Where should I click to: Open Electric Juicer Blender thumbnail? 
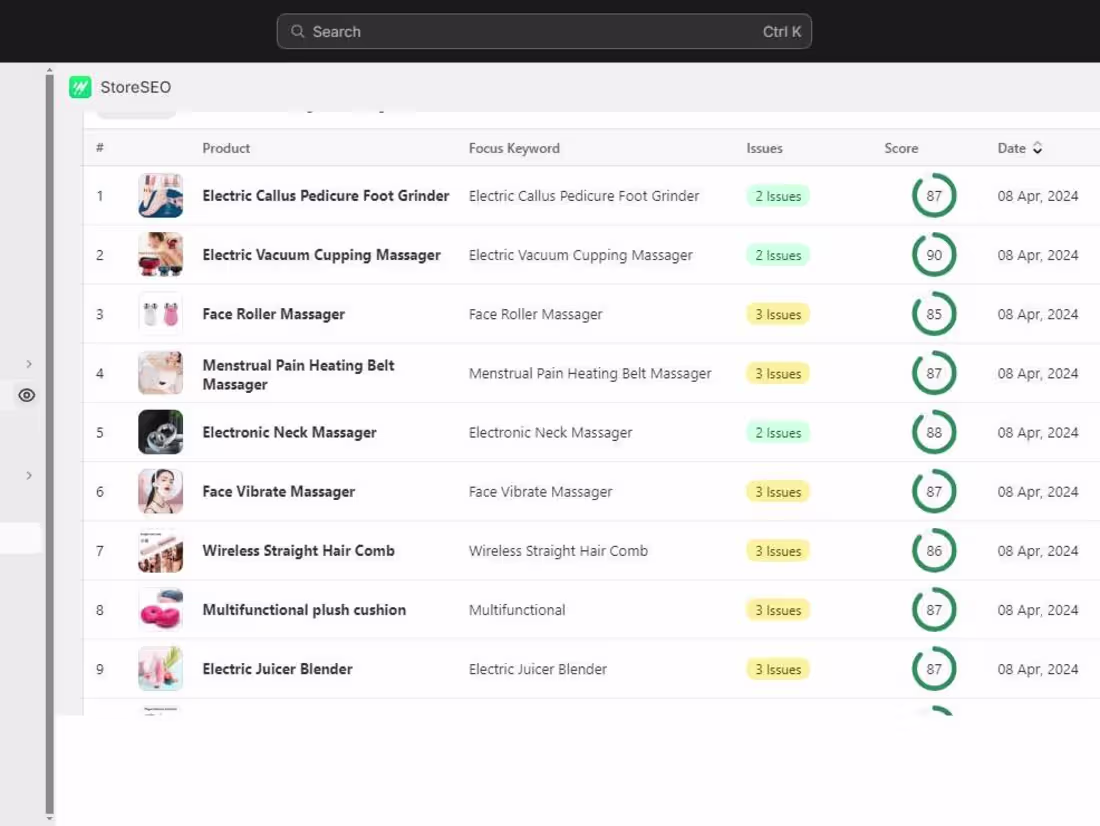[161, 669]
